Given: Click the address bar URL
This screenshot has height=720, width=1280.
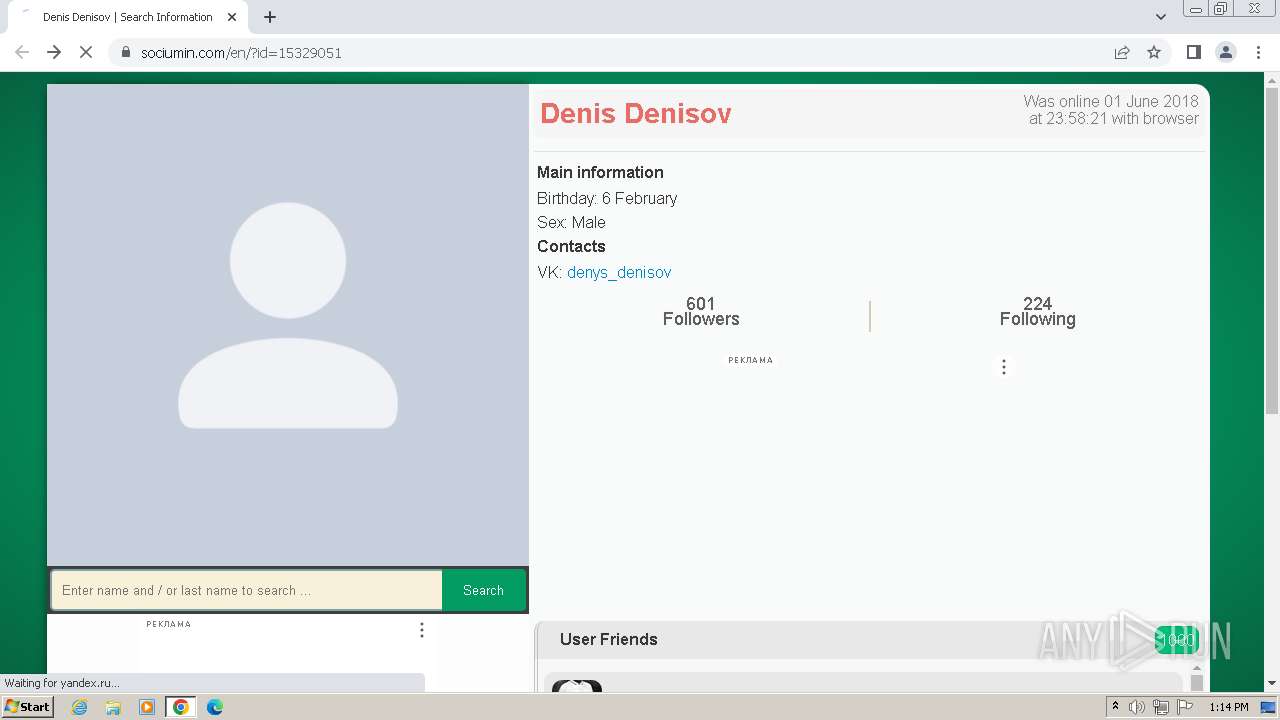Looking at the screenshot, I should pos(241,53).
